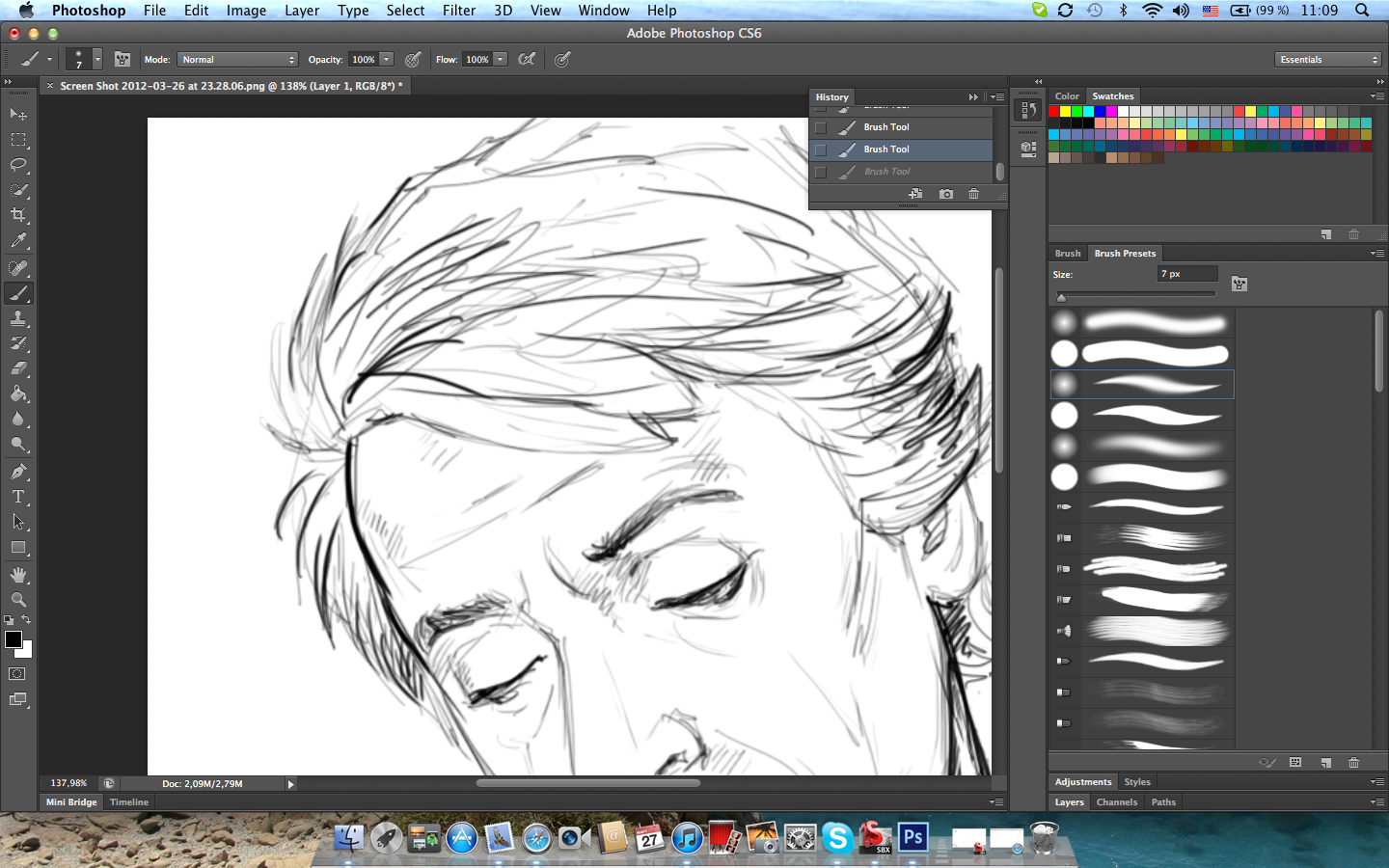Screen dimensions: 1389x868
Task: Open the Essentials workspace dropdown
Action: point(1328,60)
